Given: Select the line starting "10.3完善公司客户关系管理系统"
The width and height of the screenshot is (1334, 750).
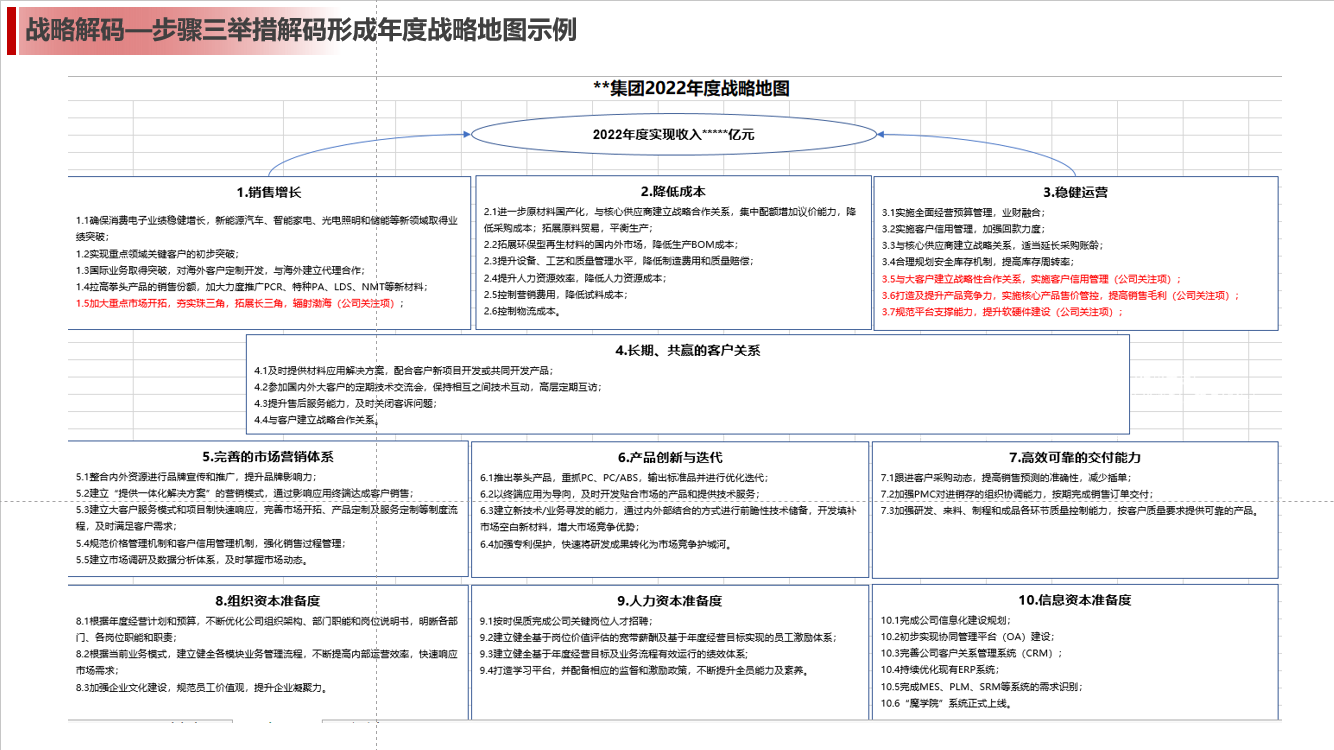Looking at the screenshot, I should coord(972,653).
